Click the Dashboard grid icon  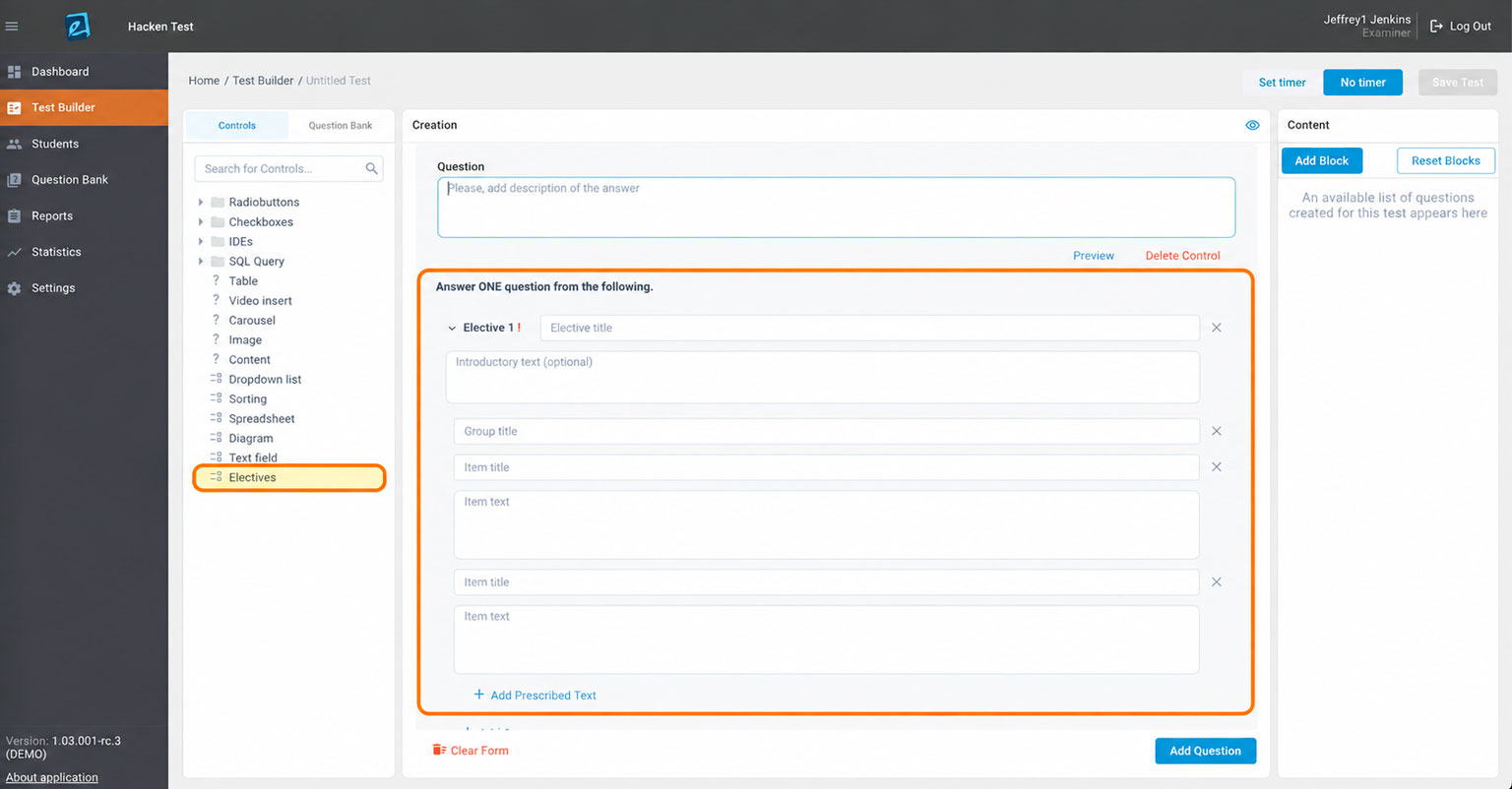14,72
